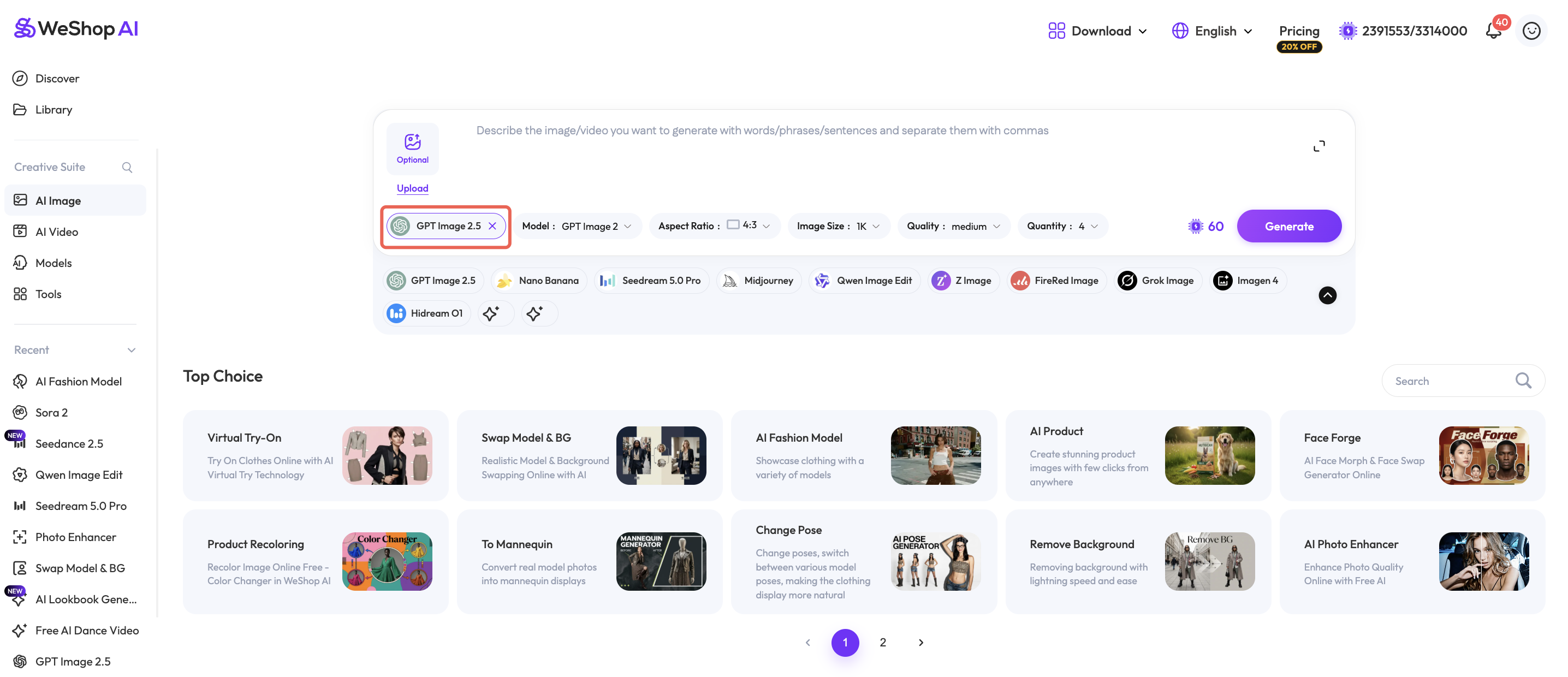This screenshot has height=677, width=1568.
Task: Go to page 2 of Top Choice
Action: (x=883, y=642)
